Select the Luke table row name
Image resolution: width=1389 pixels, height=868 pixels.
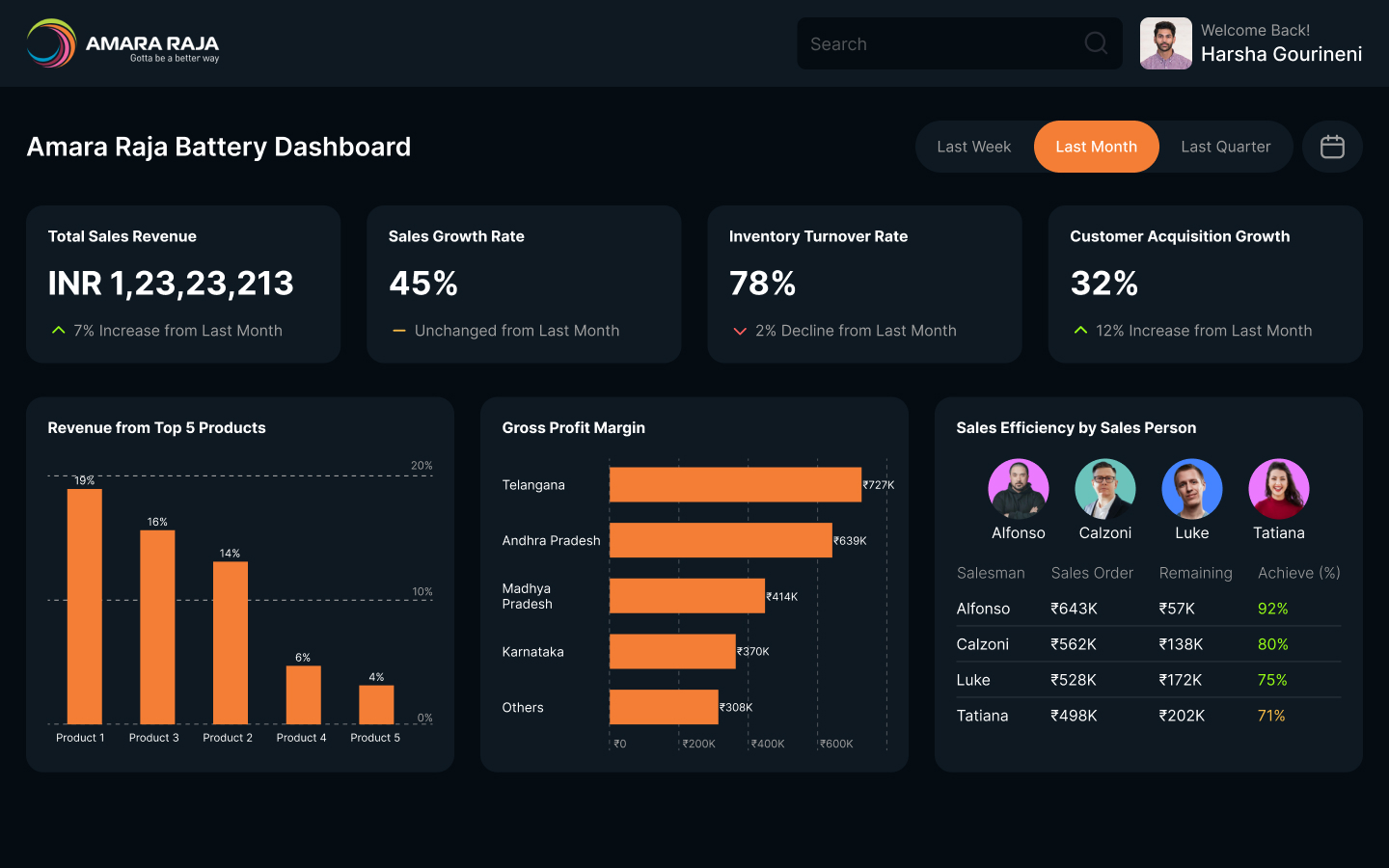(x=973, y=680)
